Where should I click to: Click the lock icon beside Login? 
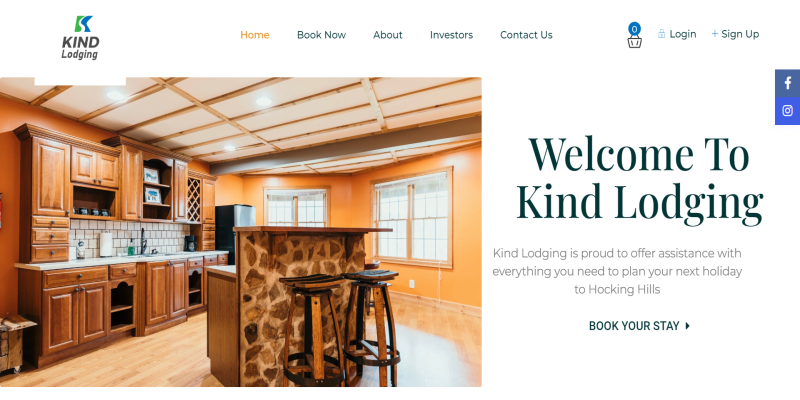point(661,34)
